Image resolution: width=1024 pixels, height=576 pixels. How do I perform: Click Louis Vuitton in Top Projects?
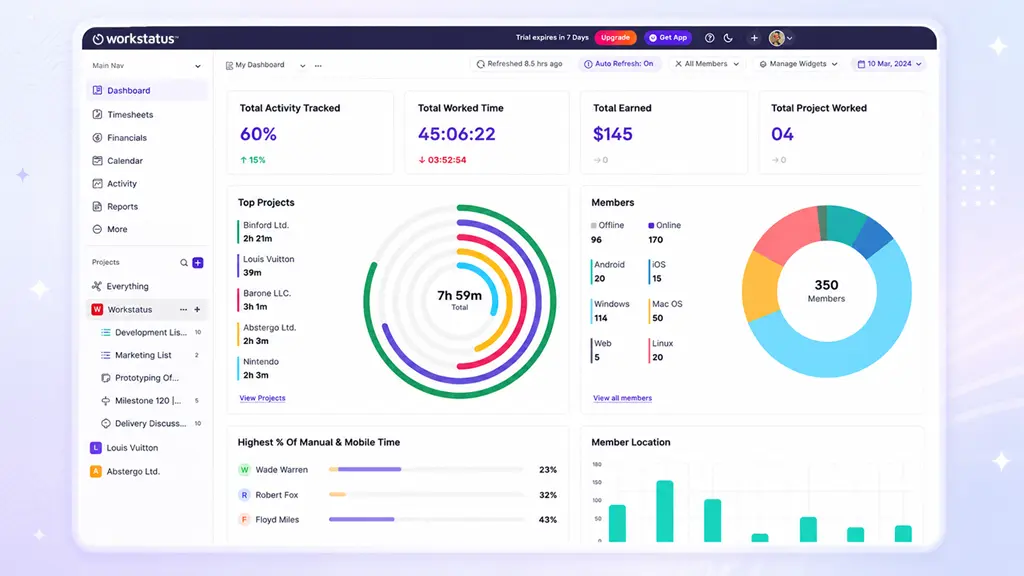268,266
